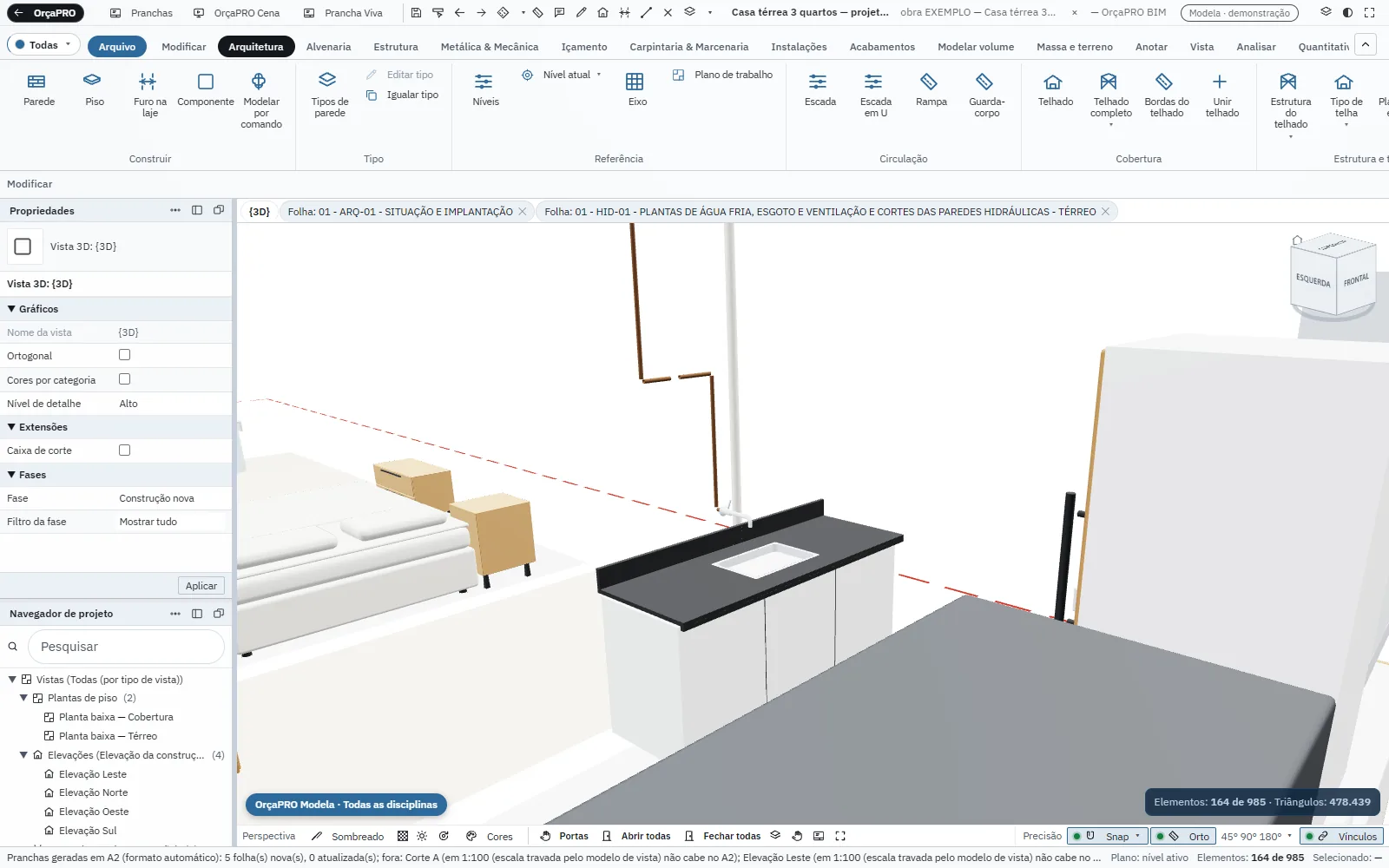Click Abrir todas in the bottom bar
The width and height of the screenshot is (1389, 868).
click(x=636, y=837)
